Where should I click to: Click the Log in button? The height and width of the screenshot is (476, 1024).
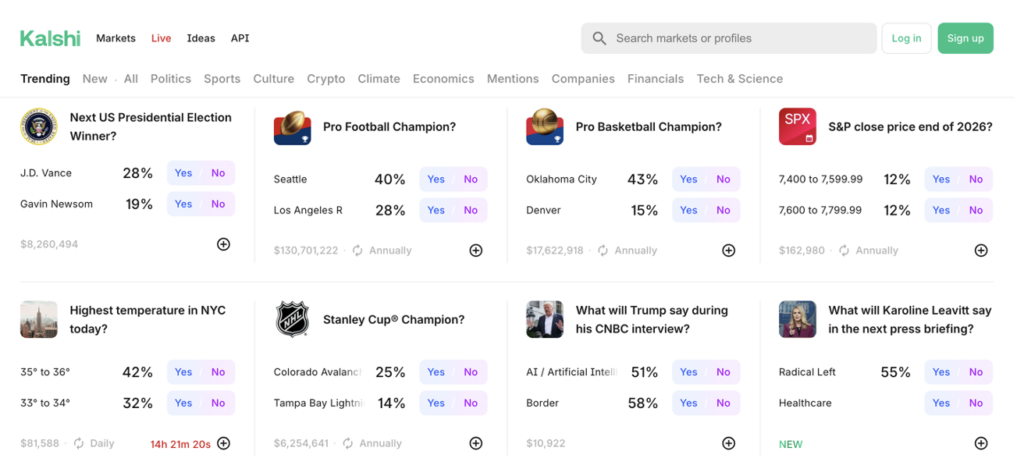tap(906, 38)
